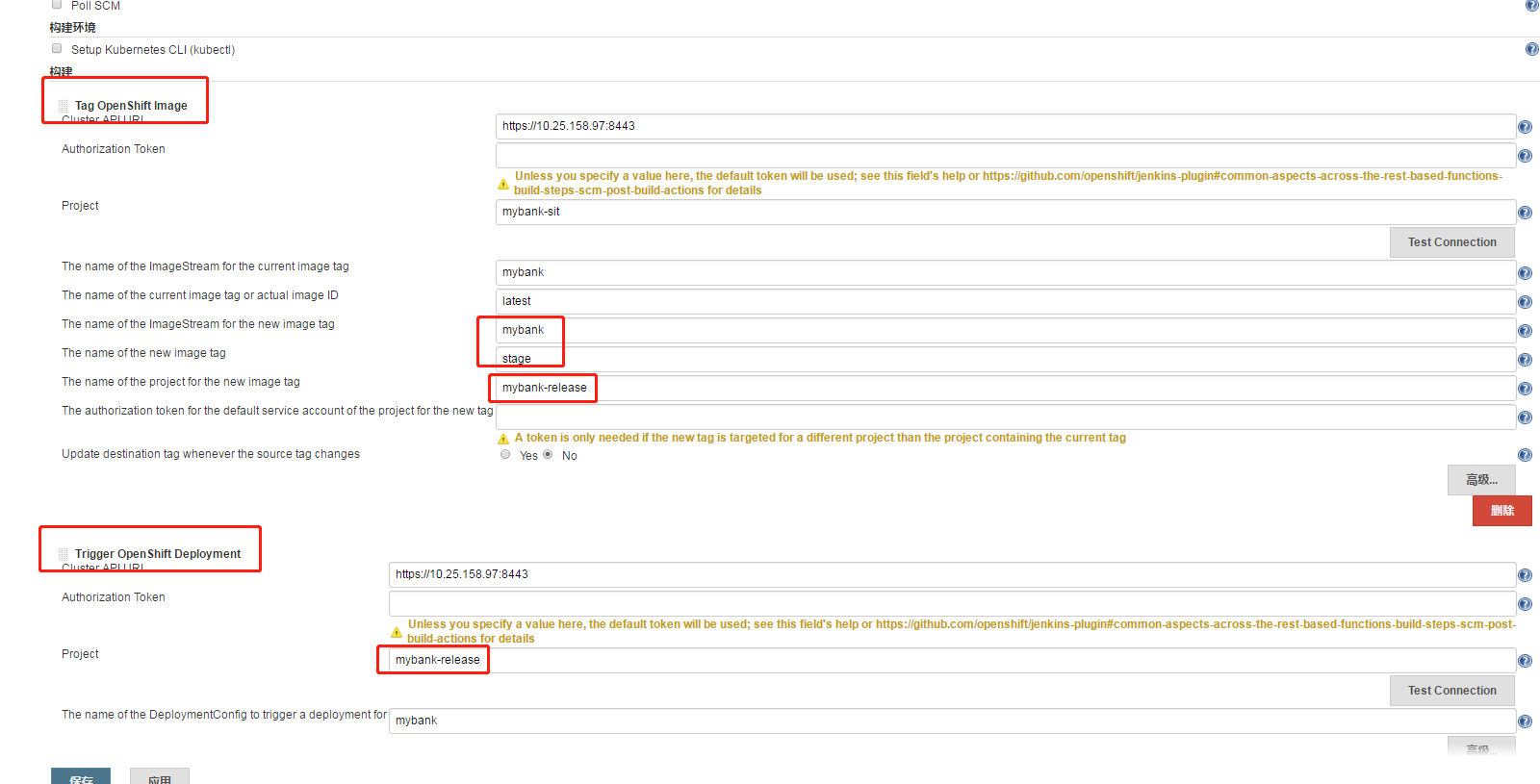Enable the Poll SCM checkbox
This screenshot has height=784, width=1540.
point(57,5)
